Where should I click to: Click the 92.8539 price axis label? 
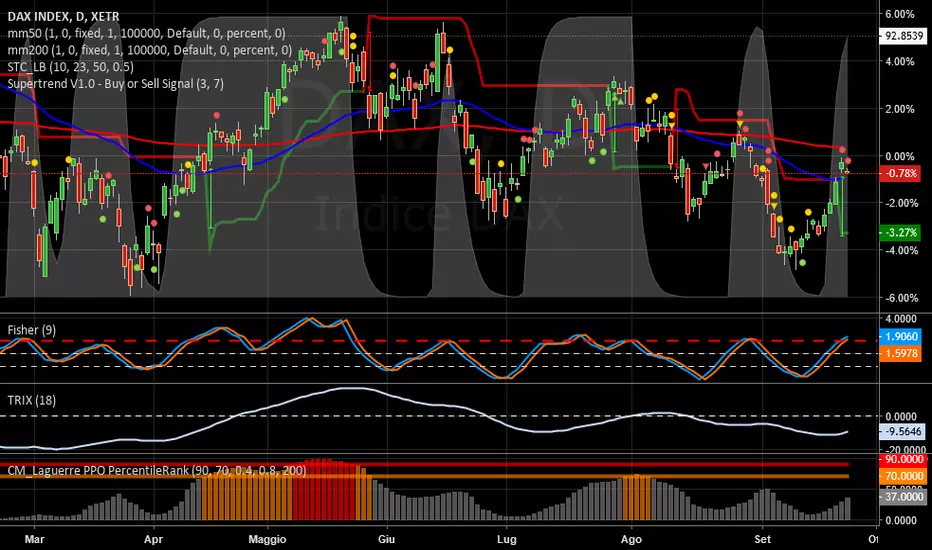click(903, 36)
